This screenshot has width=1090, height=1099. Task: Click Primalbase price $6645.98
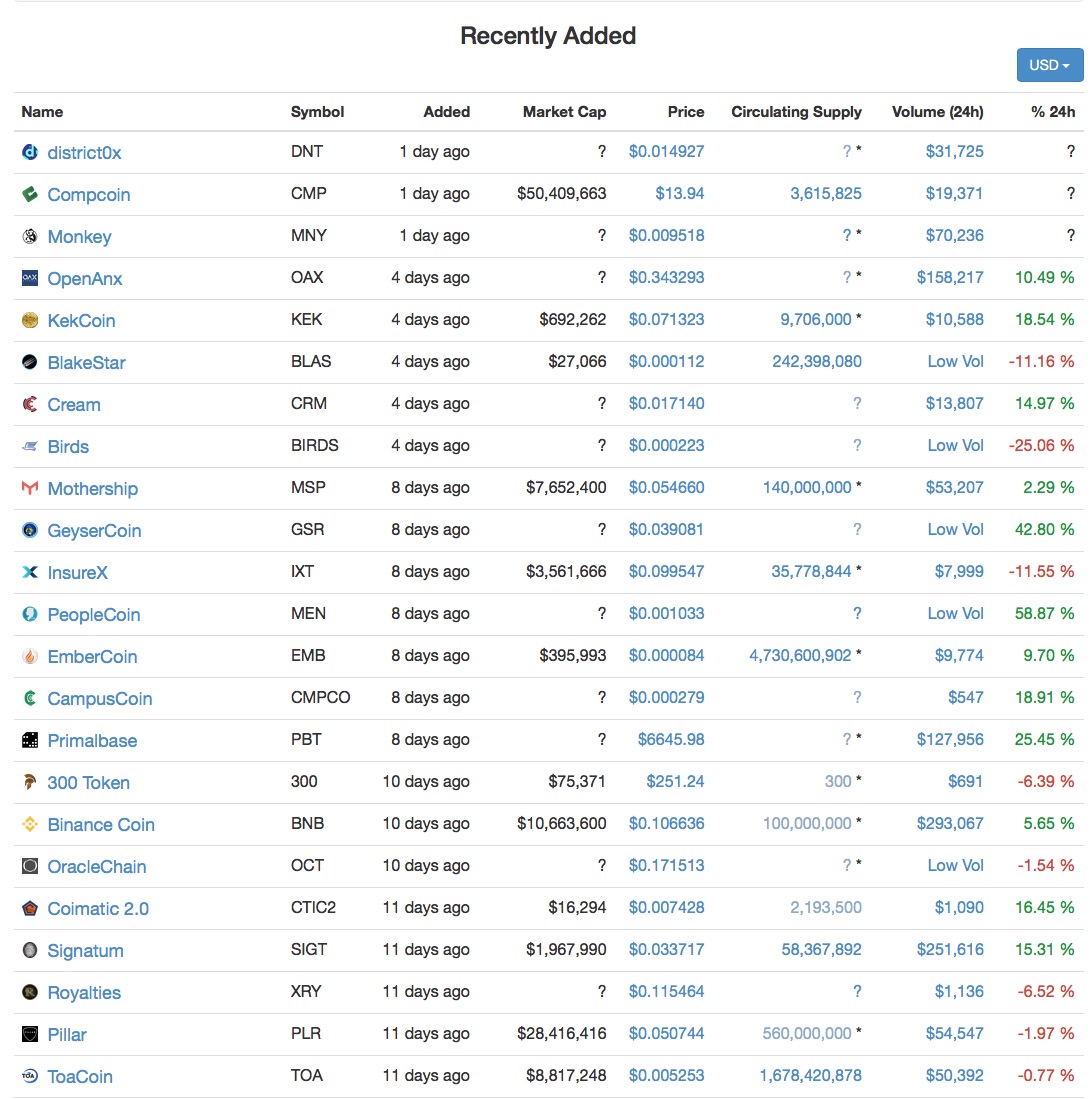(671, 739)
